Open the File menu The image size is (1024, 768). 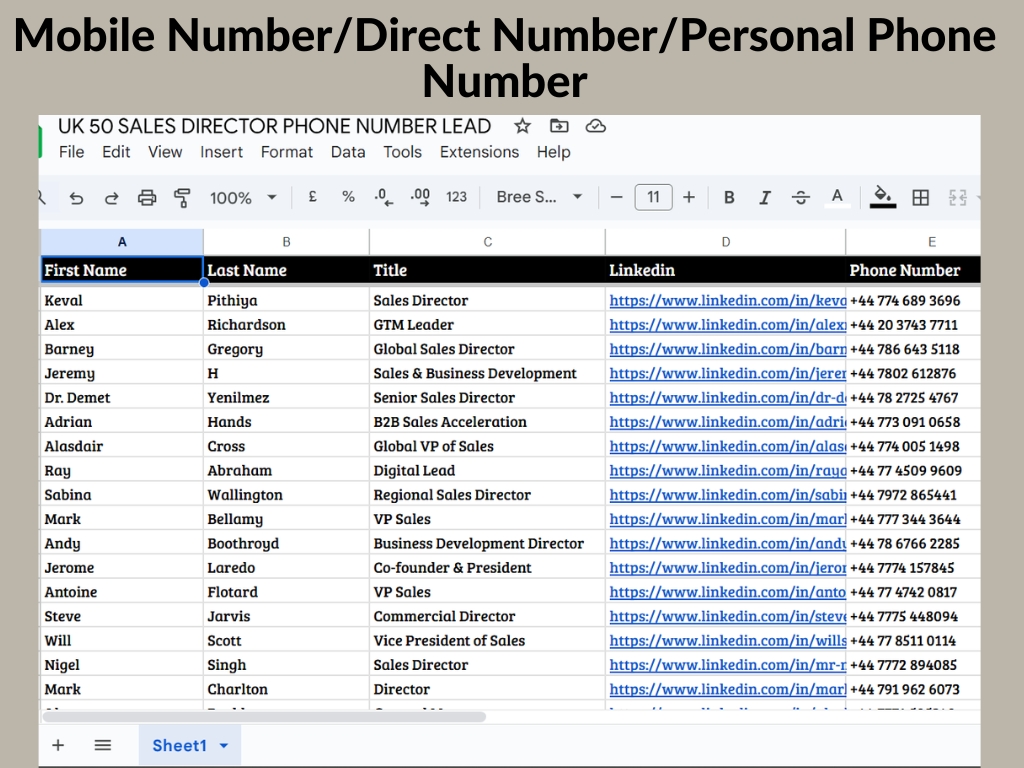pos(71,152)
